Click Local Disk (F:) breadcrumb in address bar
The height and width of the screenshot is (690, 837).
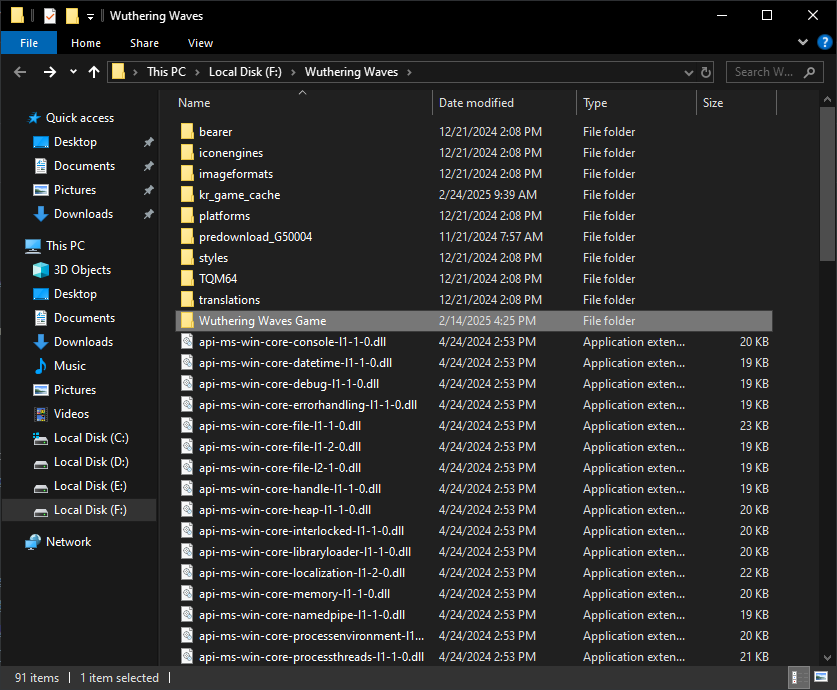click(x=245, y=72)
